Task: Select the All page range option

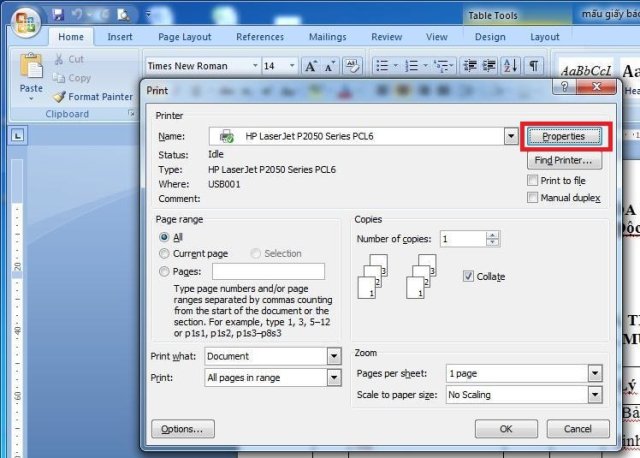Action: [x=164, y=237]
